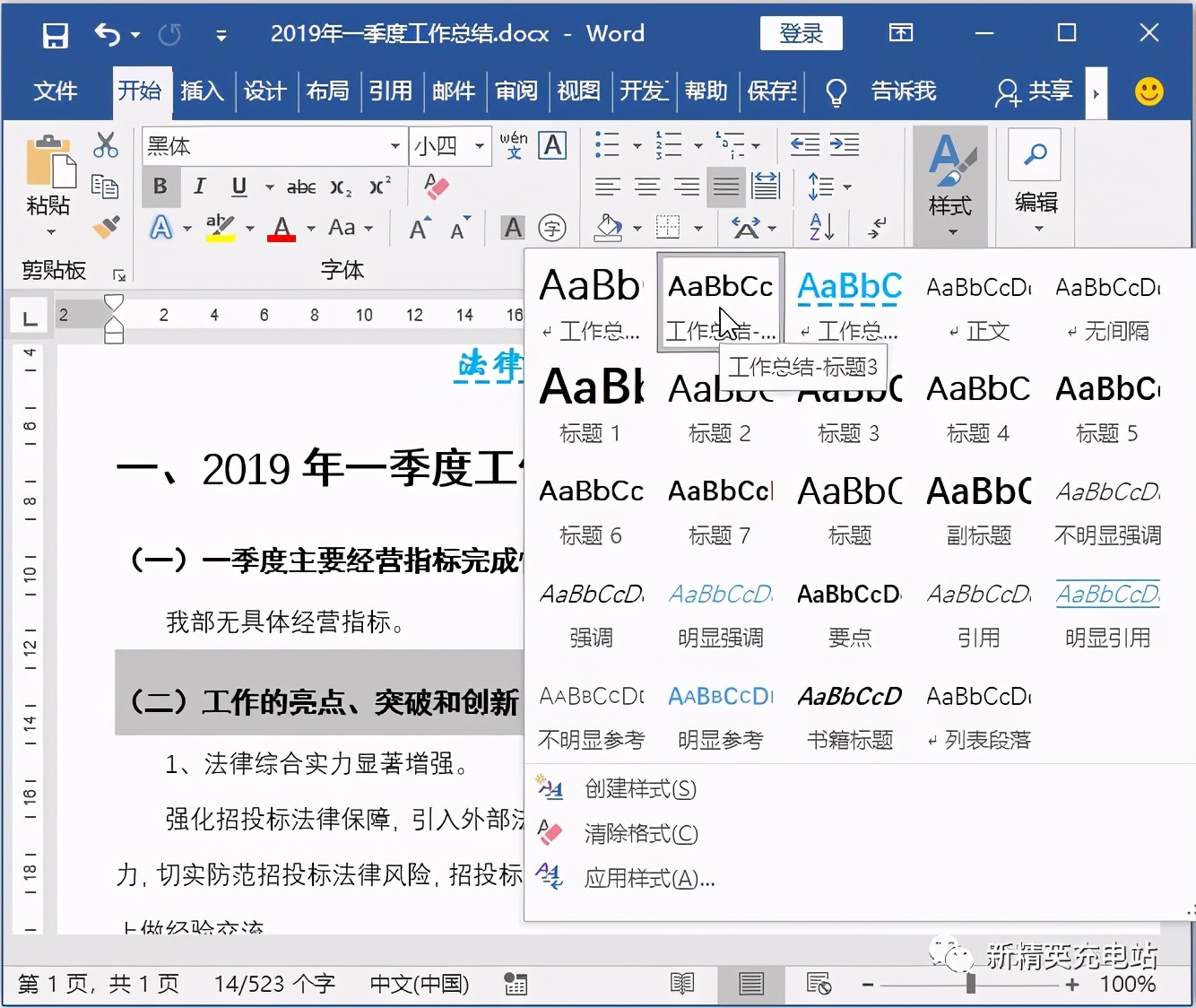This screenshot has width=1196, height=1008.
Task: Align text left
Action: (608, 187)
